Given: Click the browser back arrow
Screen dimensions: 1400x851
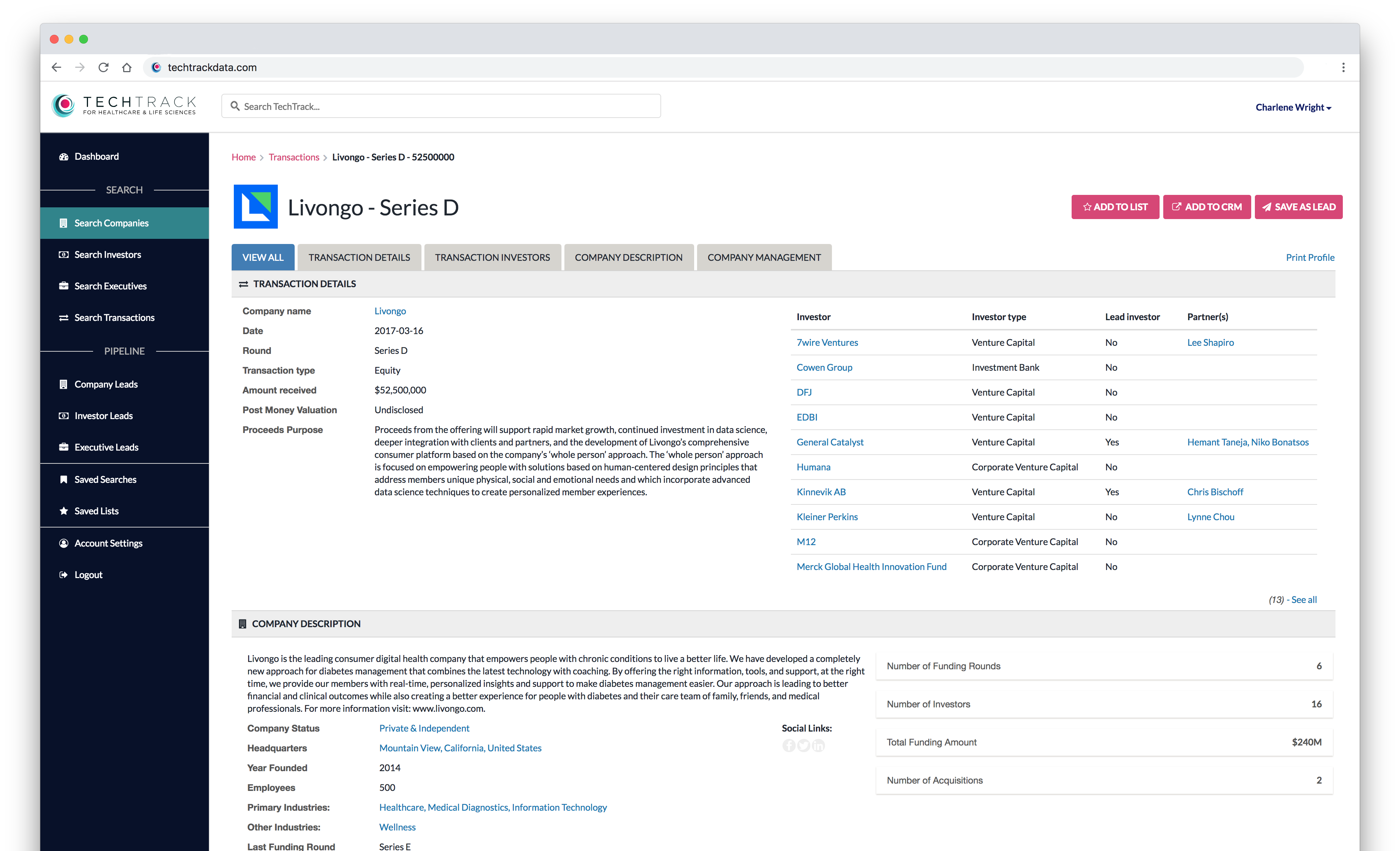Looking at the screenshot, I should click(56, 67).
